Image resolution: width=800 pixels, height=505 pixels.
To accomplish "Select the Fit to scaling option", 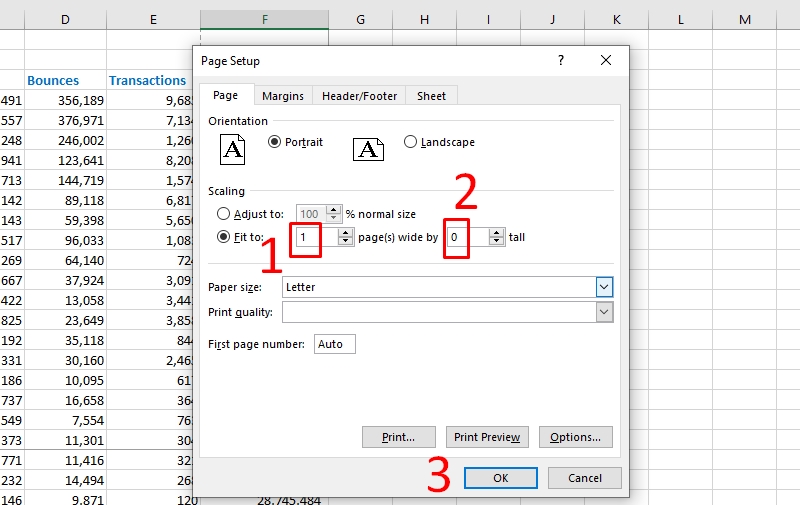I will [224, 237].
